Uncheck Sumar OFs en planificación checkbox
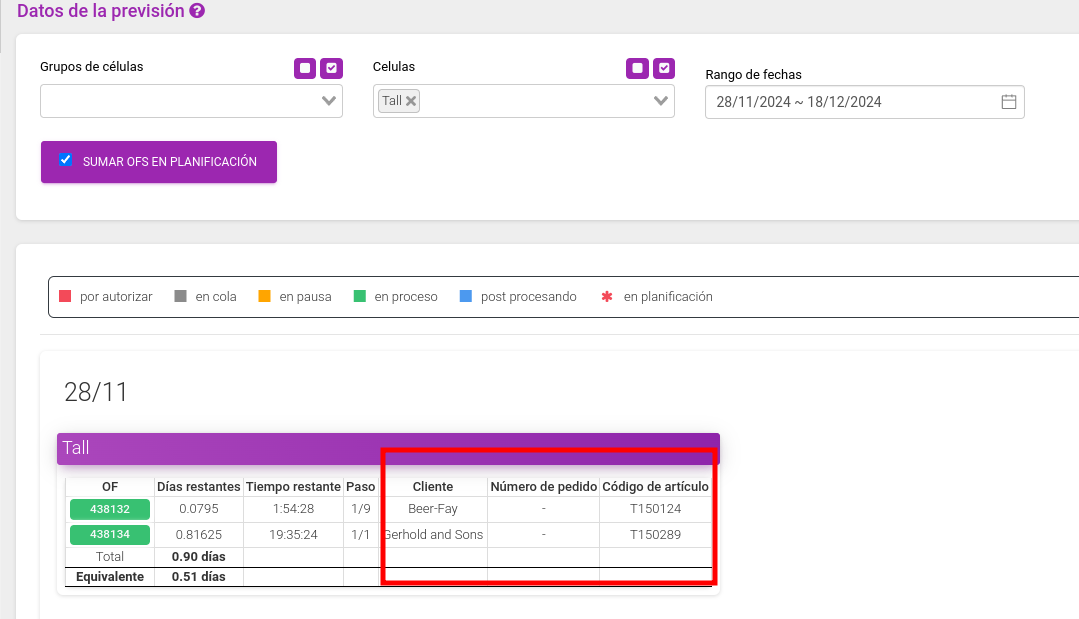This screenshot has width=1079, height=619. (65, 160)
